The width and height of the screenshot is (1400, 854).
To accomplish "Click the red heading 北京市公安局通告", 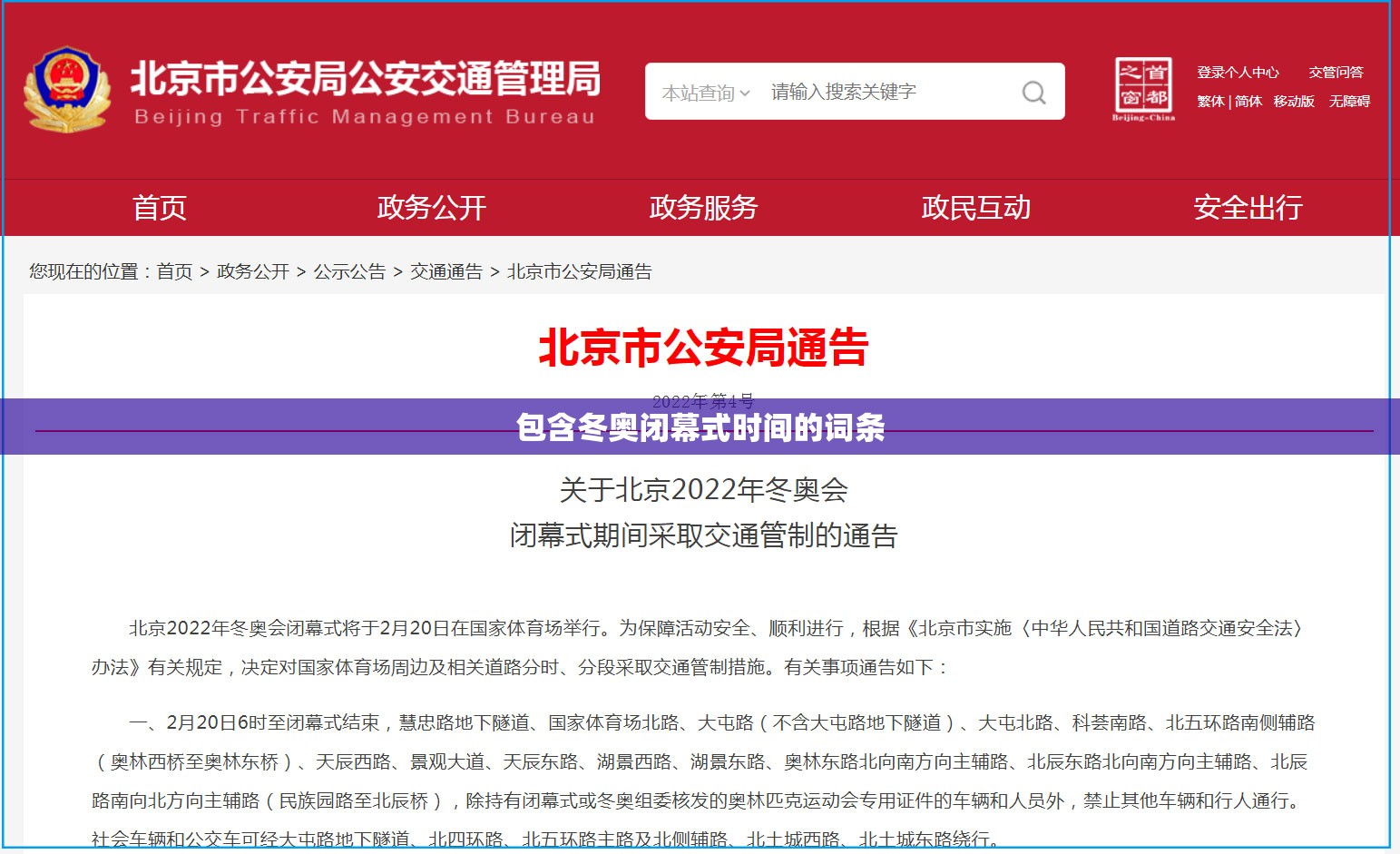I will tap(703, 348).
